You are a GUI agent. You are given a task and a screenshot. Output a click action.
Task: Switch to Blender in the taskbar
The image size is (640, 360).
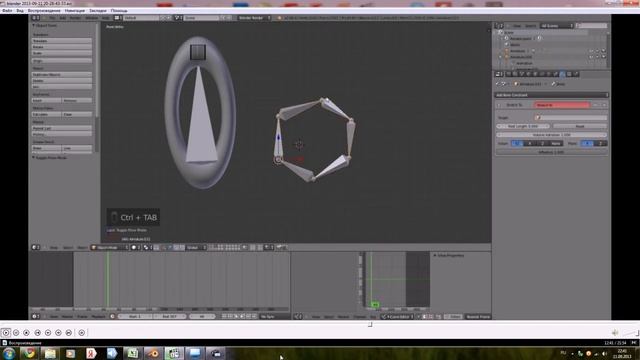coord(153,353)
